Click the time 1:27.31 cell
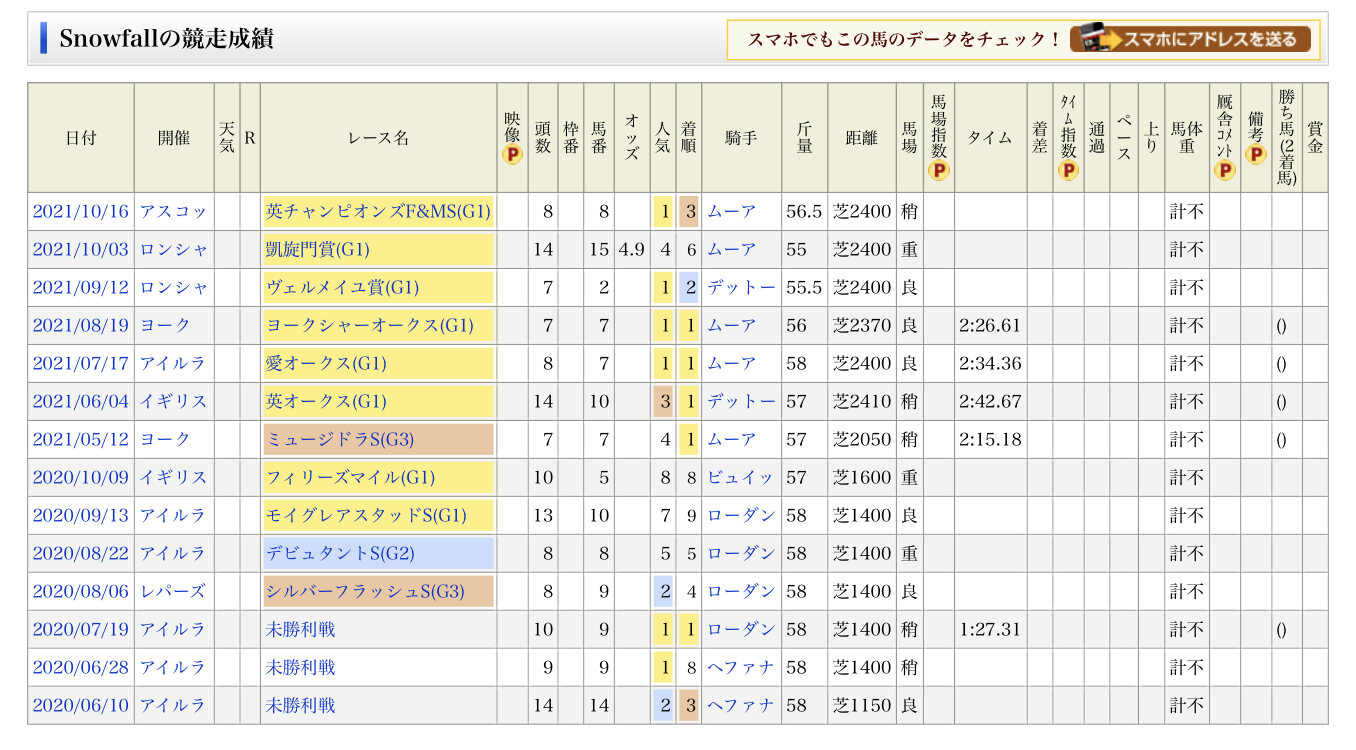 pos(990,630)
